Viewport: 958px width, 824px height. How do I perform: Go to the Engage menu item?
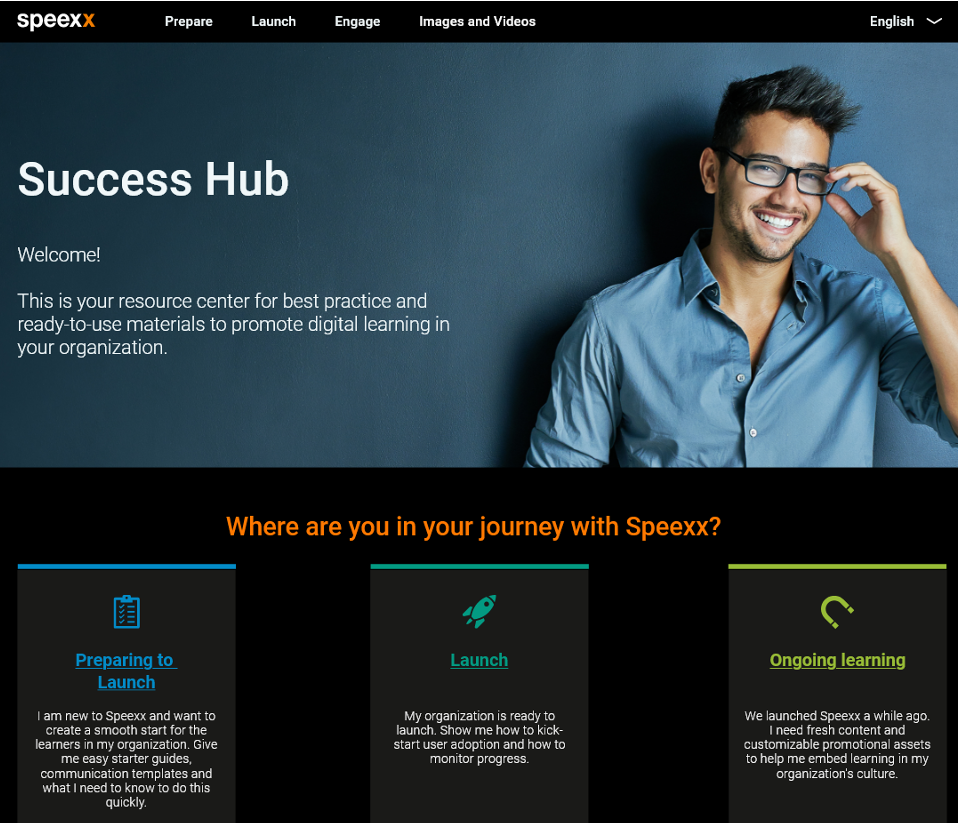point(357,21)
